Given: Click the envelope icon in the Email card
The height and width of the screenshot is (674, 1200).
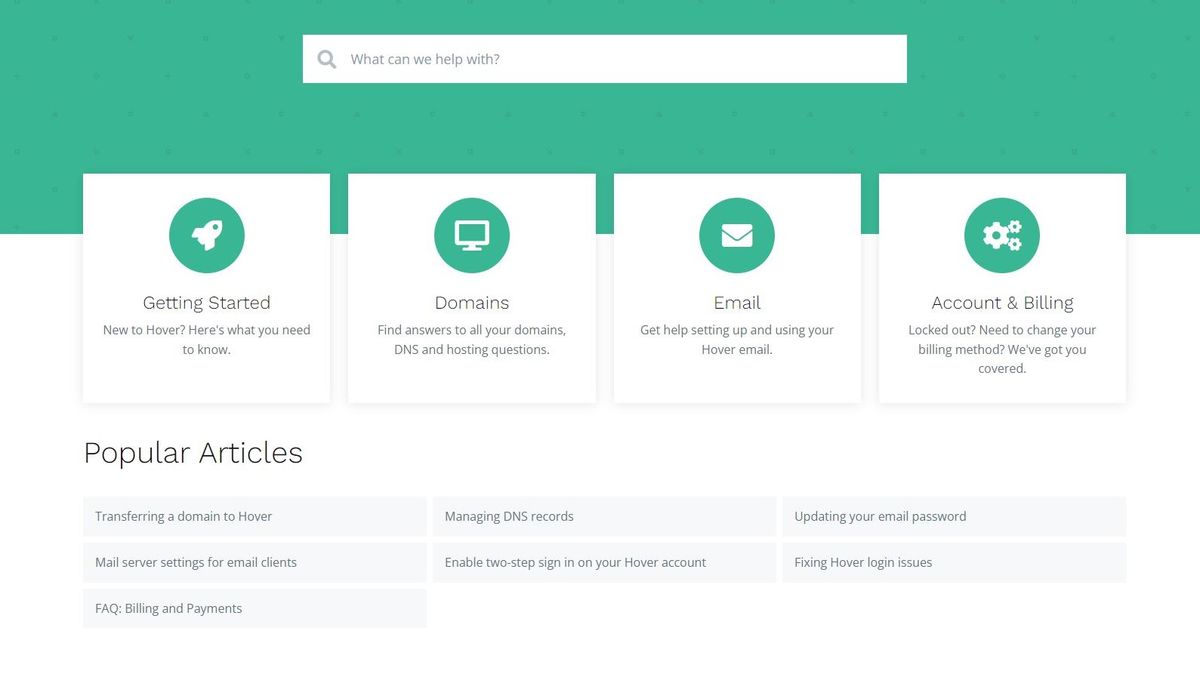Looking at the screenshot, I should (736, 234).
